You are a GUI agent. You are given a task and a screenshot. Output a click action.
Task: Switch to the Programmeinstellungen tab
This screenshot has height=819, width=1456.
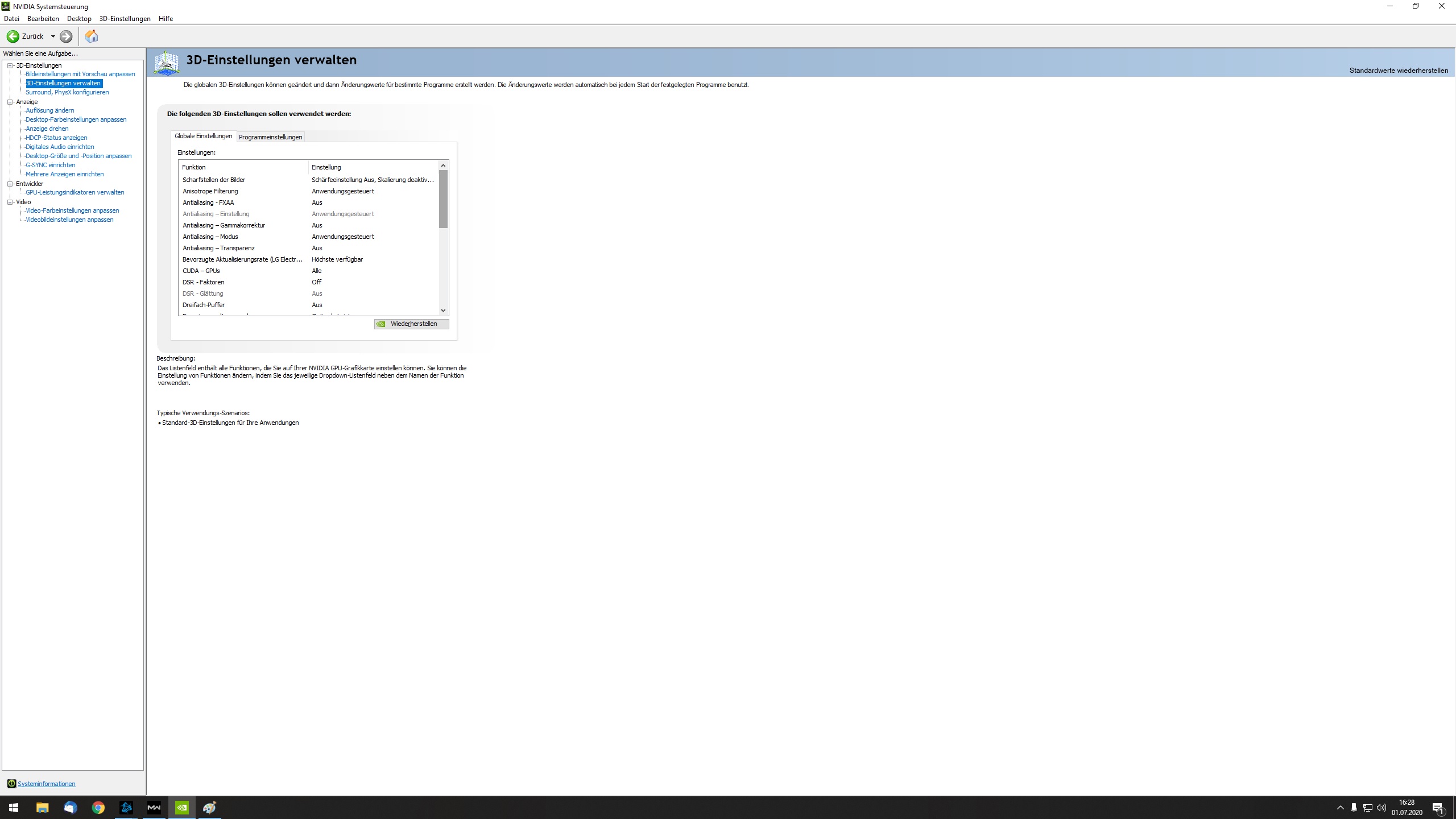(270, 137)
